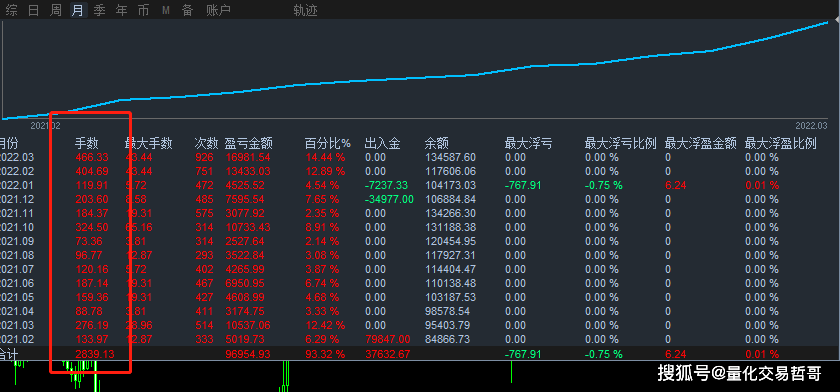
Task: Select the 月 monthly tab
Action: [78, 11]
